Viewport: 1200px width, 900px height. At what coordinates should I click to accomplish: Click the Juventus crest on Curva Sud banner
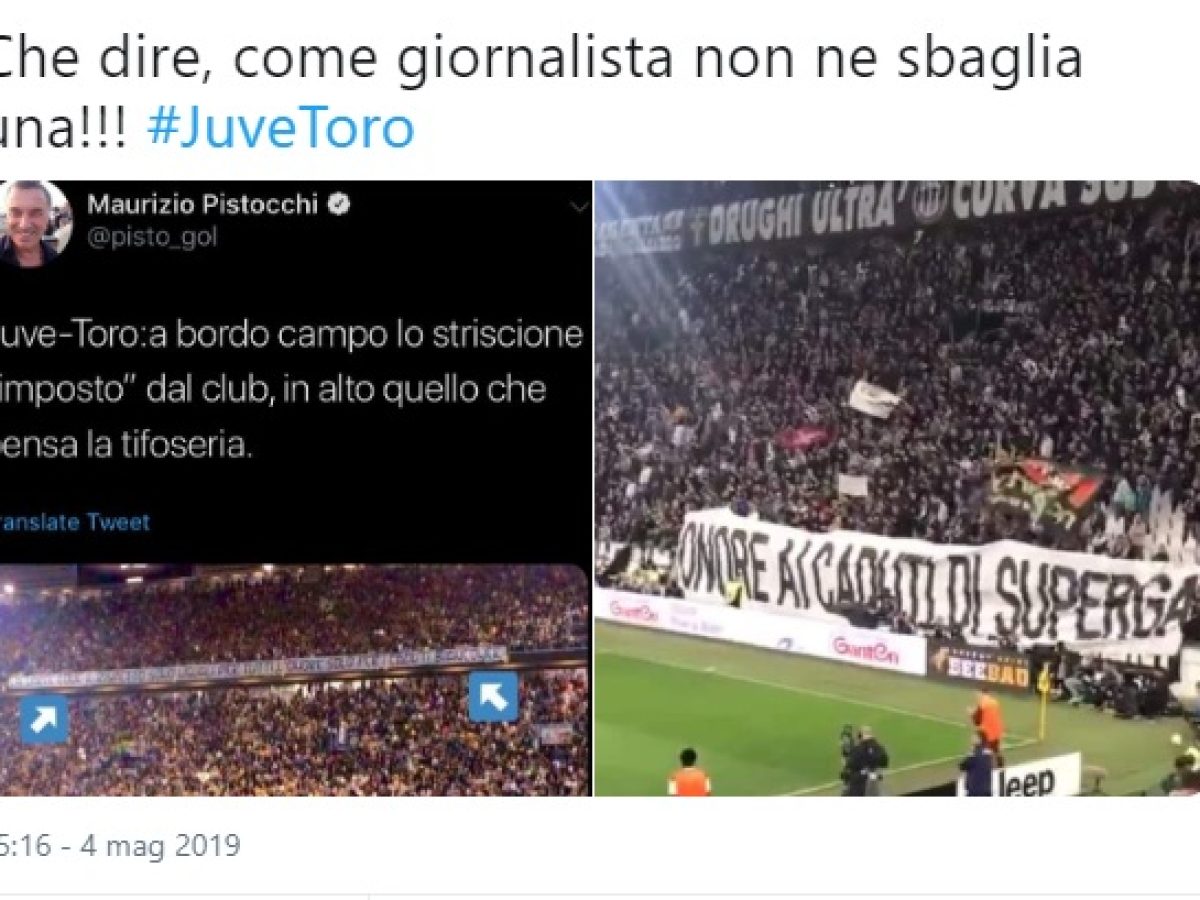(x=929, y=201)
